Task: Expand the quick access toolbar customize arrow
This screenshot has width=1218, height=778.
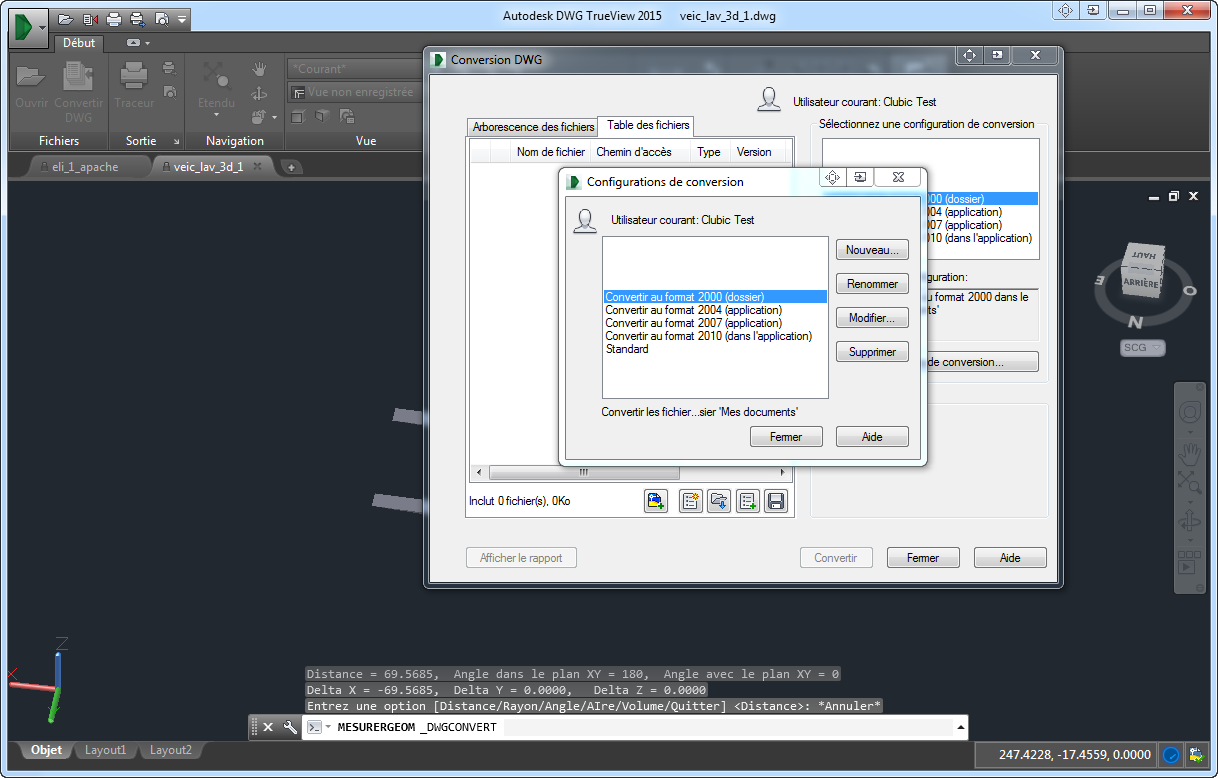Action: coord(182,19)
